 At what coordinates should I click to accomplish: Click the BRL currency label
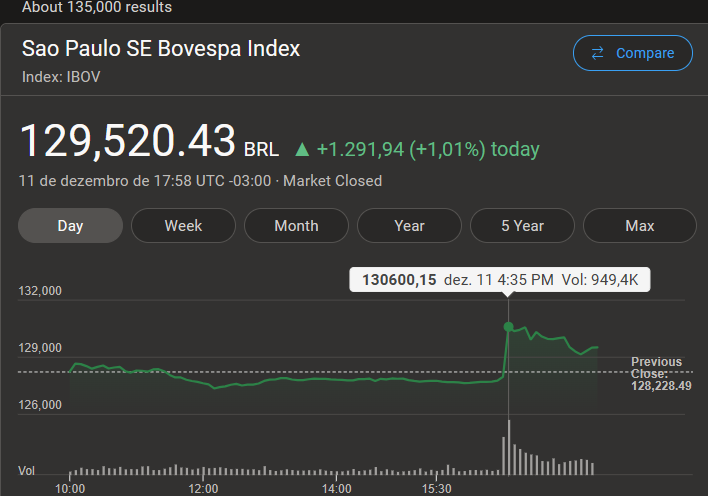point(261,150)
